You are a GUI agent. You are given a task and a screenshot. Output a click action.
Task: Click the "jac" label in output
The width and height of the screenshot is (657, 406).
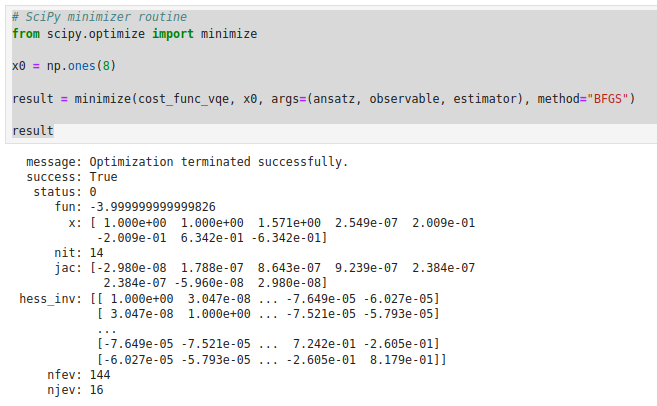(65, 268)
